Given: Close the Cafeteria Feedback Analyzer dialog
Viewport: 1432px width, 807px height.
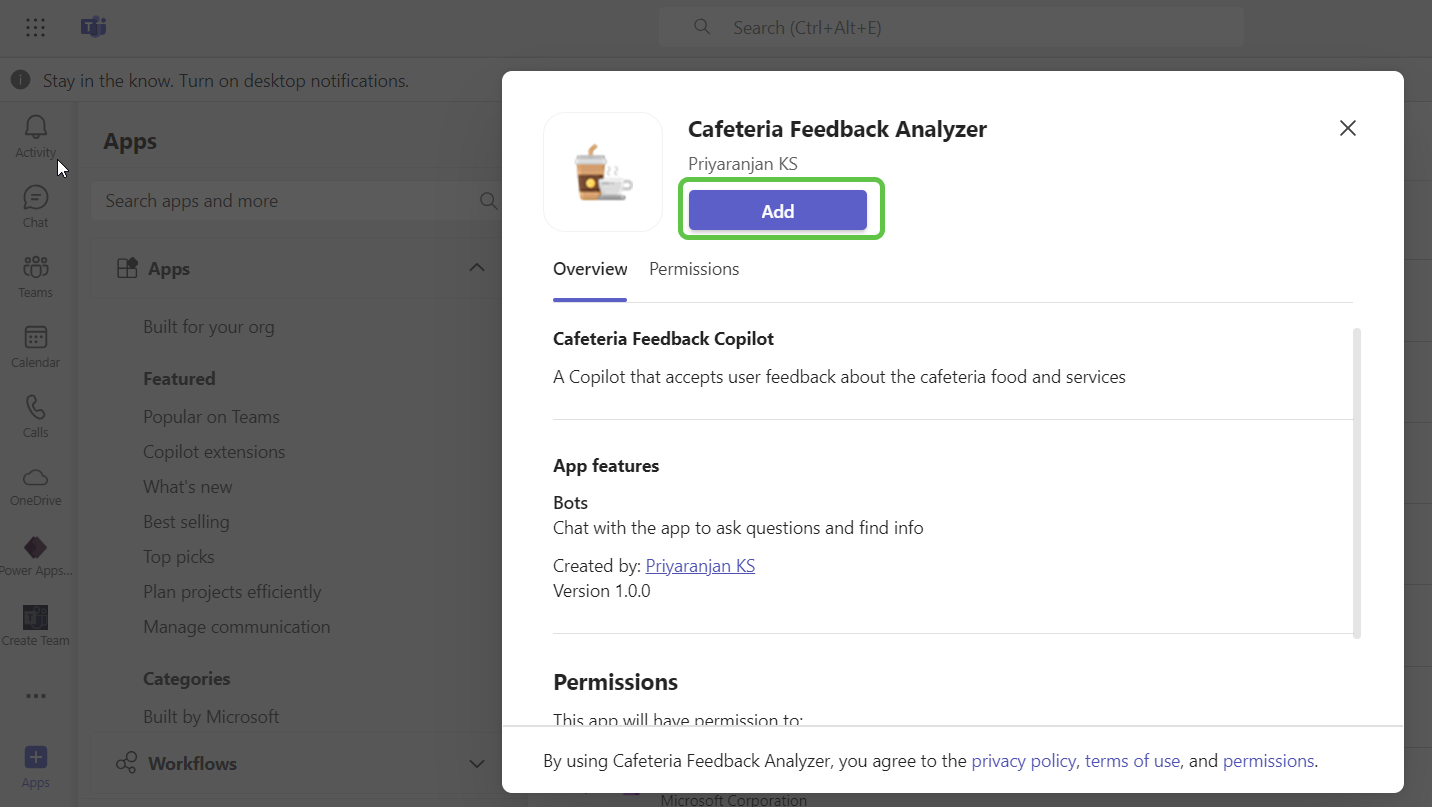Looking at the screenshot, I should [1347, 128].
